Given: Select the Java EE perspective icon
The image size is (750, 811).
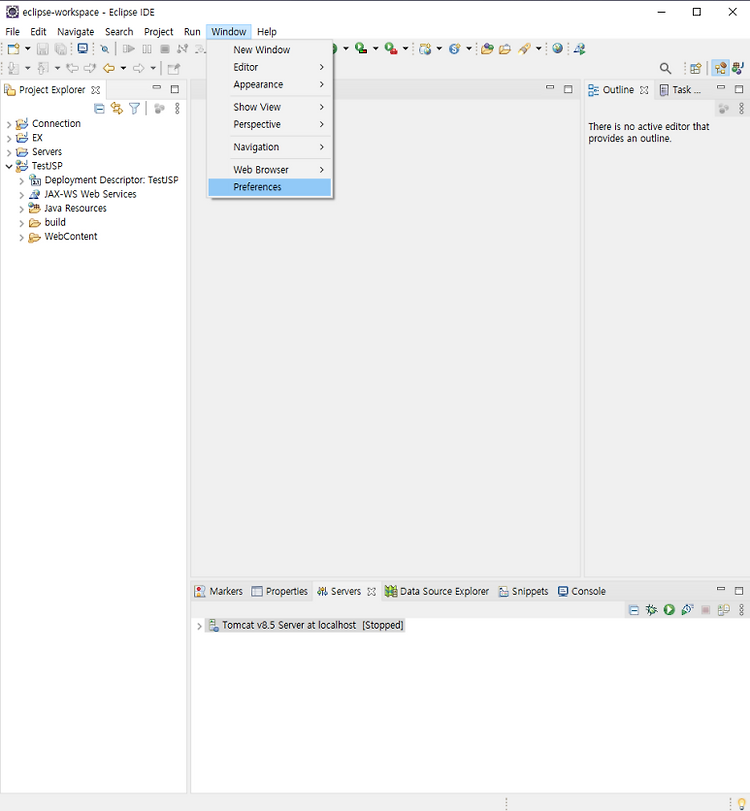Looking at the screenshot, I should click(x=720, y=68).
